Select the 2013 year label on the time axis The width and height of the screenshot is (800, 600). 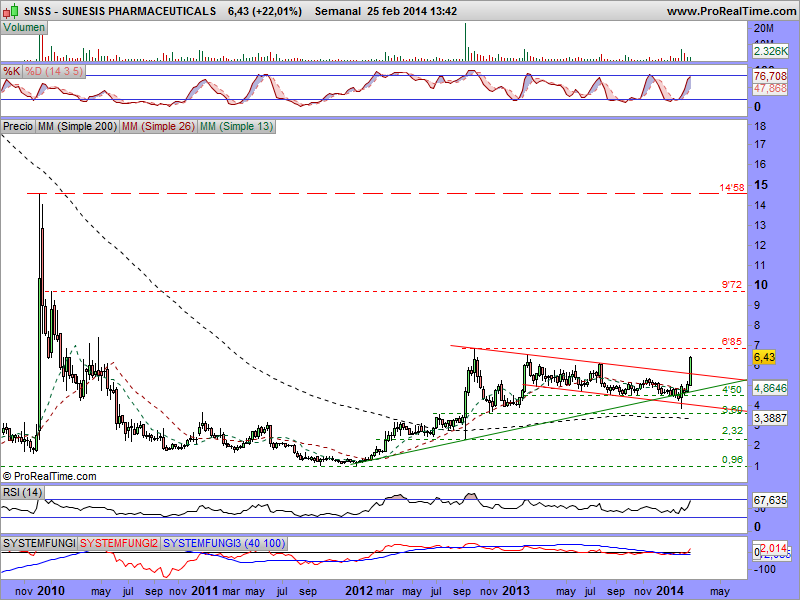[516, 591]
